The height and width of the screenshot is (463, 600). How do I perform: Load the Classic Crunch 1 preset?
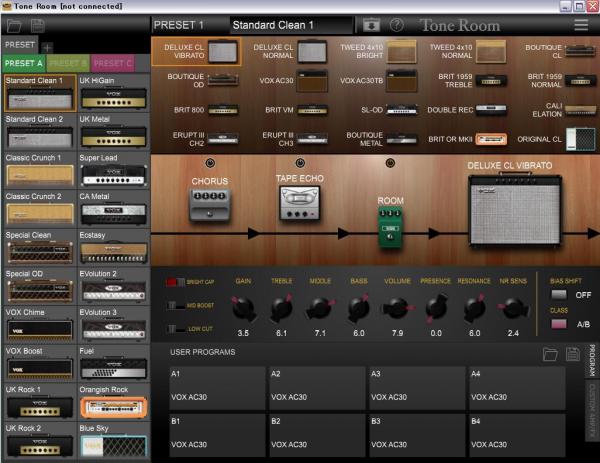pyautogui.click(x=39, y=170)
